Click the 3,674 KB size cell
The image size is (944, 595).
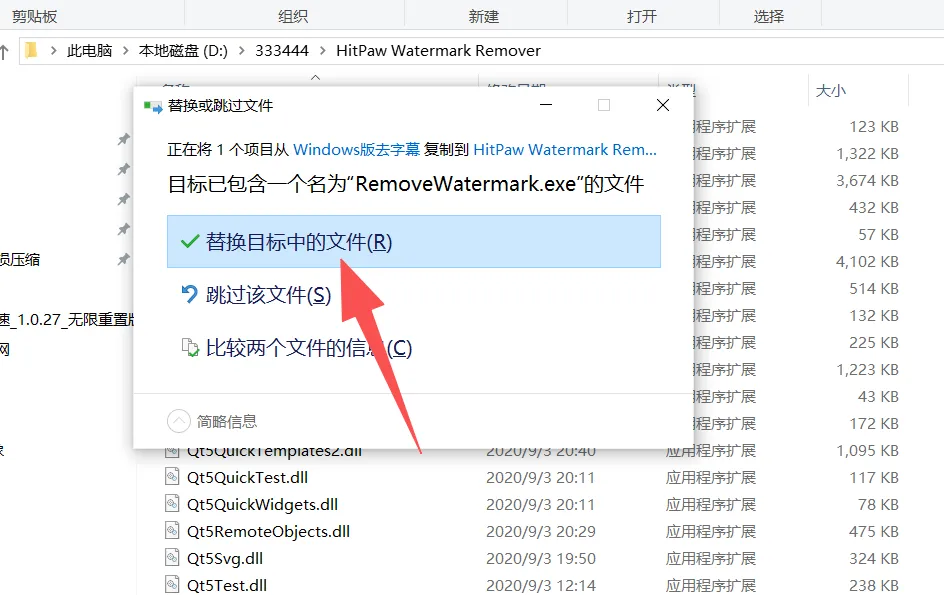[868, 181]
